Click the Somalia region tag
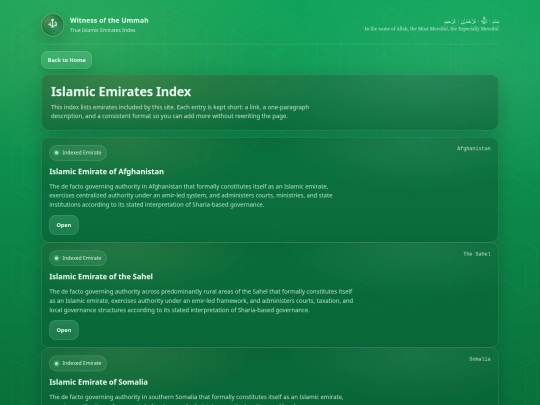 [x=480, y=359]
